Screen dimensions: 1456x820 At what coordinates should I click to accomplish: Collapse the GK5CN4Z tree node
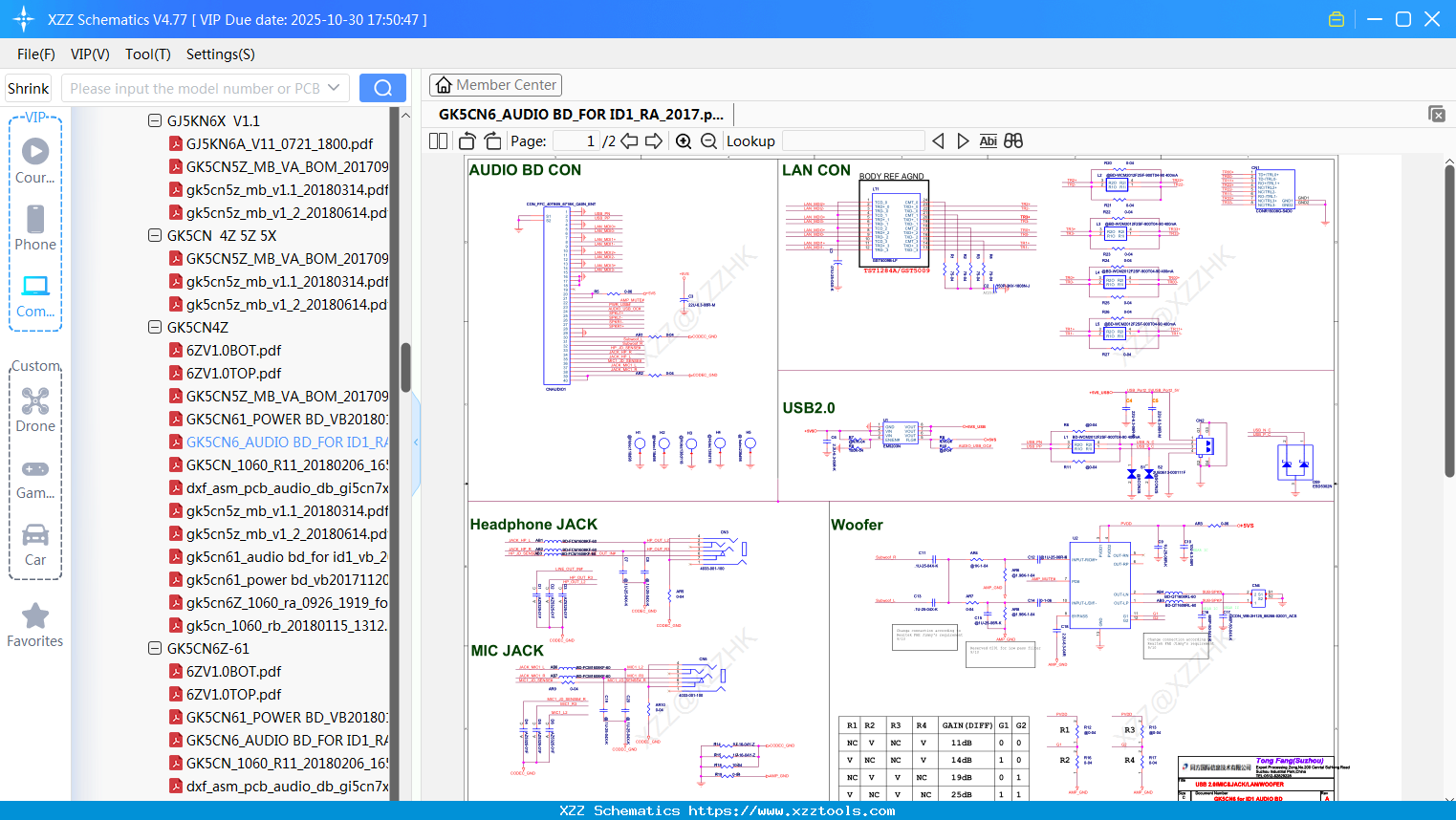(155, 328)
